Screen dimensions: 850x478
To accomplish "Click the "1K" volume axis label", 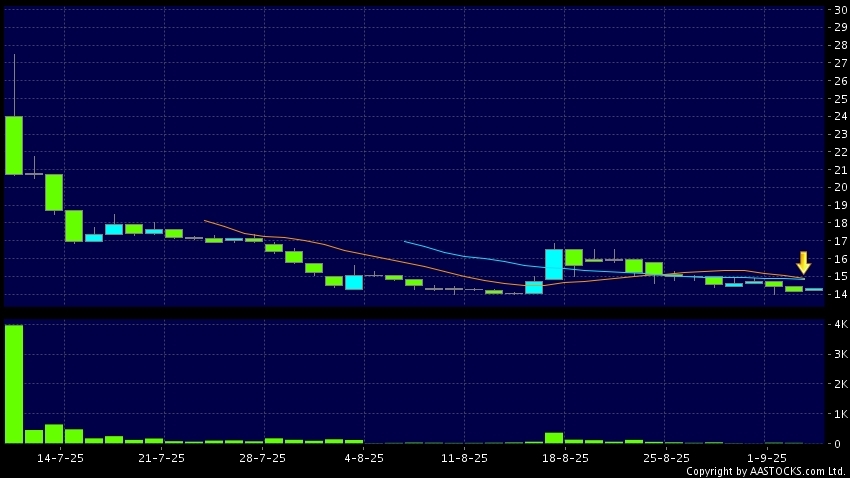I will [841, 414].
